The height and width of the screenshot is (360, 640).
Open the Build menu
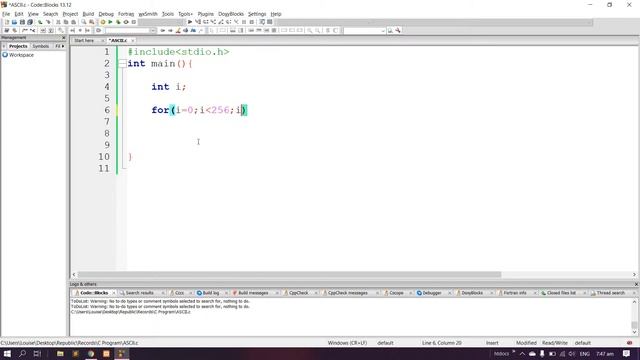click(x=88, y=14)
